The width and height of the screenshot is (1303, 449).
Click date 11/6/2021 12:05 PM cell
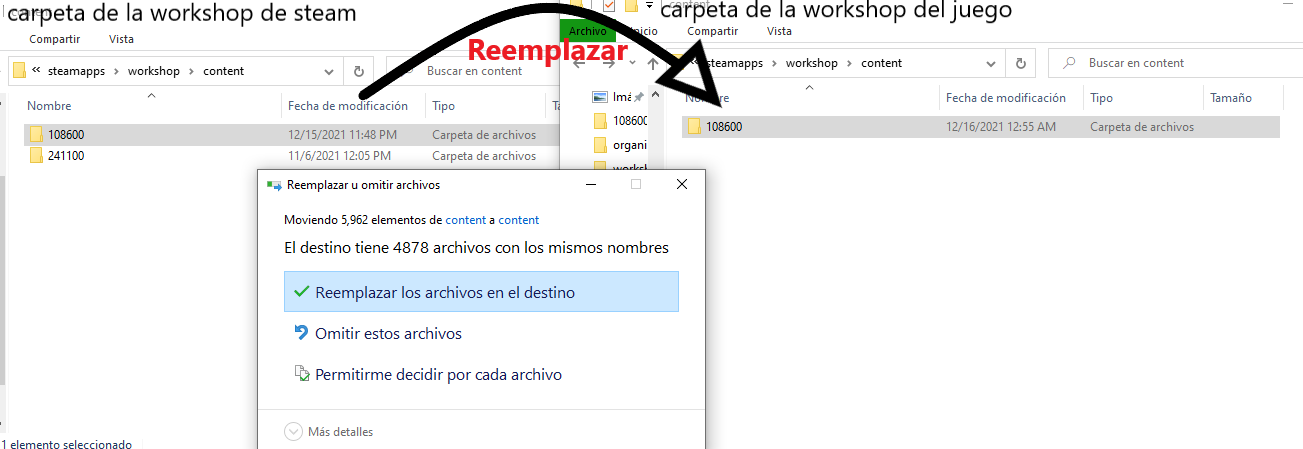tap(339, 156)
